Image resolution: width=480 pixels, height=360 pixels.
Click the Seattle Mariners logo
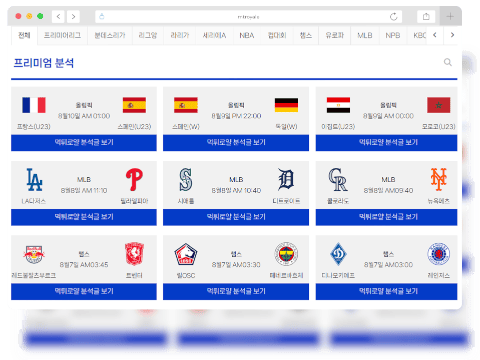coord(186,180)
